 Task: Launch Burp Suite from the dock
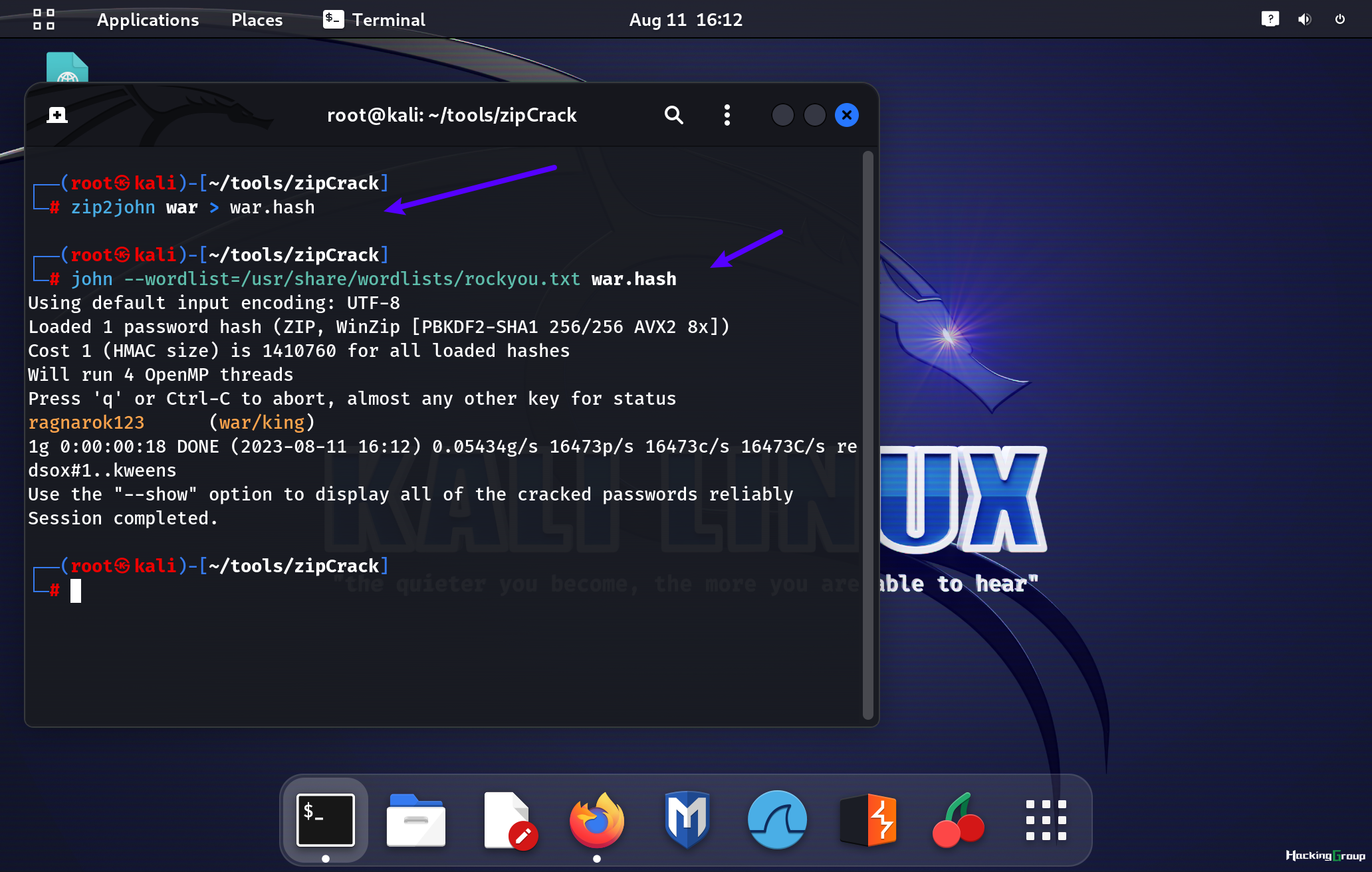[868, 819]
